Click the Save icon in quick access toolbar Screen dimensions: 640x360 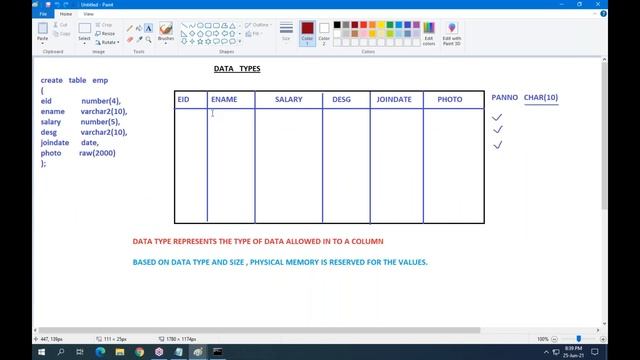click(x=48, y=4)
